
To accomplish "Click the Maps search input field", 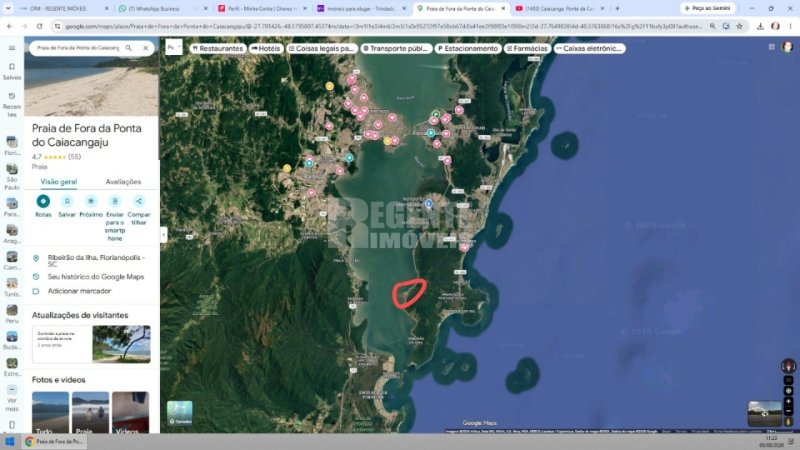I will (78, 48).
